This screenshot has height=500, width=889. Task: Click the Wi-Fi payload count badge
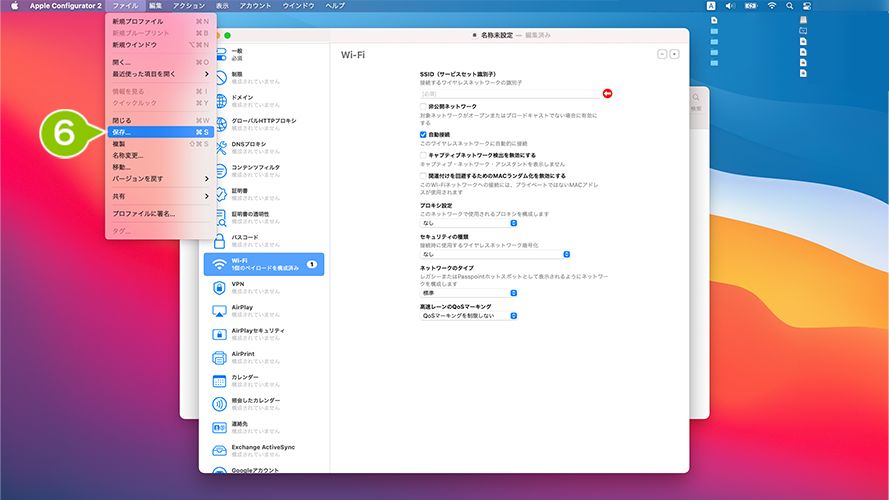(x=311, y=264)
